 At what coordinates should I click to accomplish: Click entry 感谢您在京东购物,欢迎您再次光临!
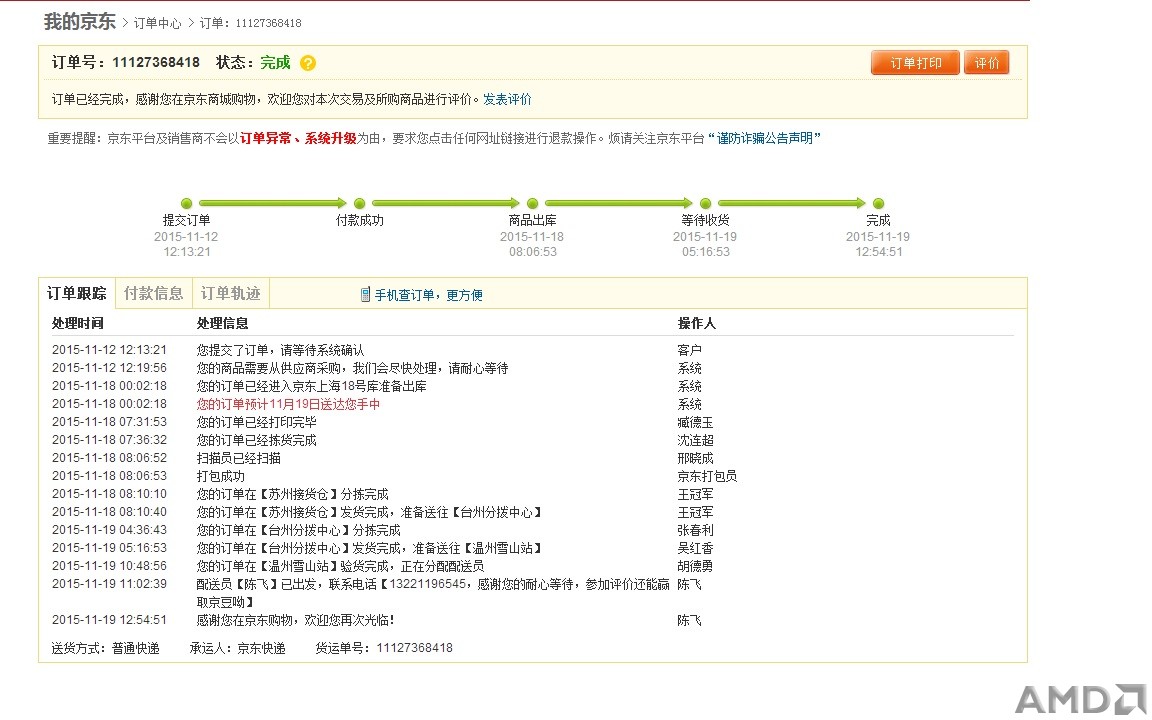click(x=295, y=620)
